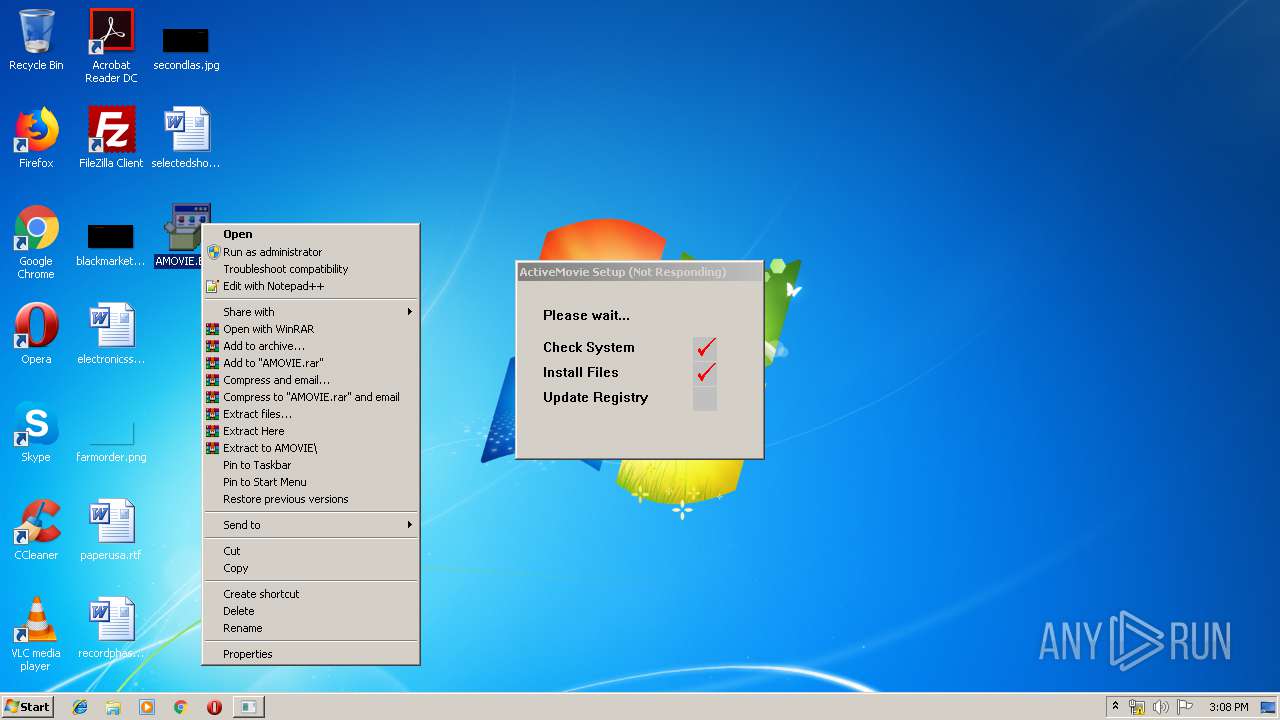The height and width of the screenshot is (720, 1280).
Task: Select the farmorder.png file icon
Action: [x=111, y=440]
